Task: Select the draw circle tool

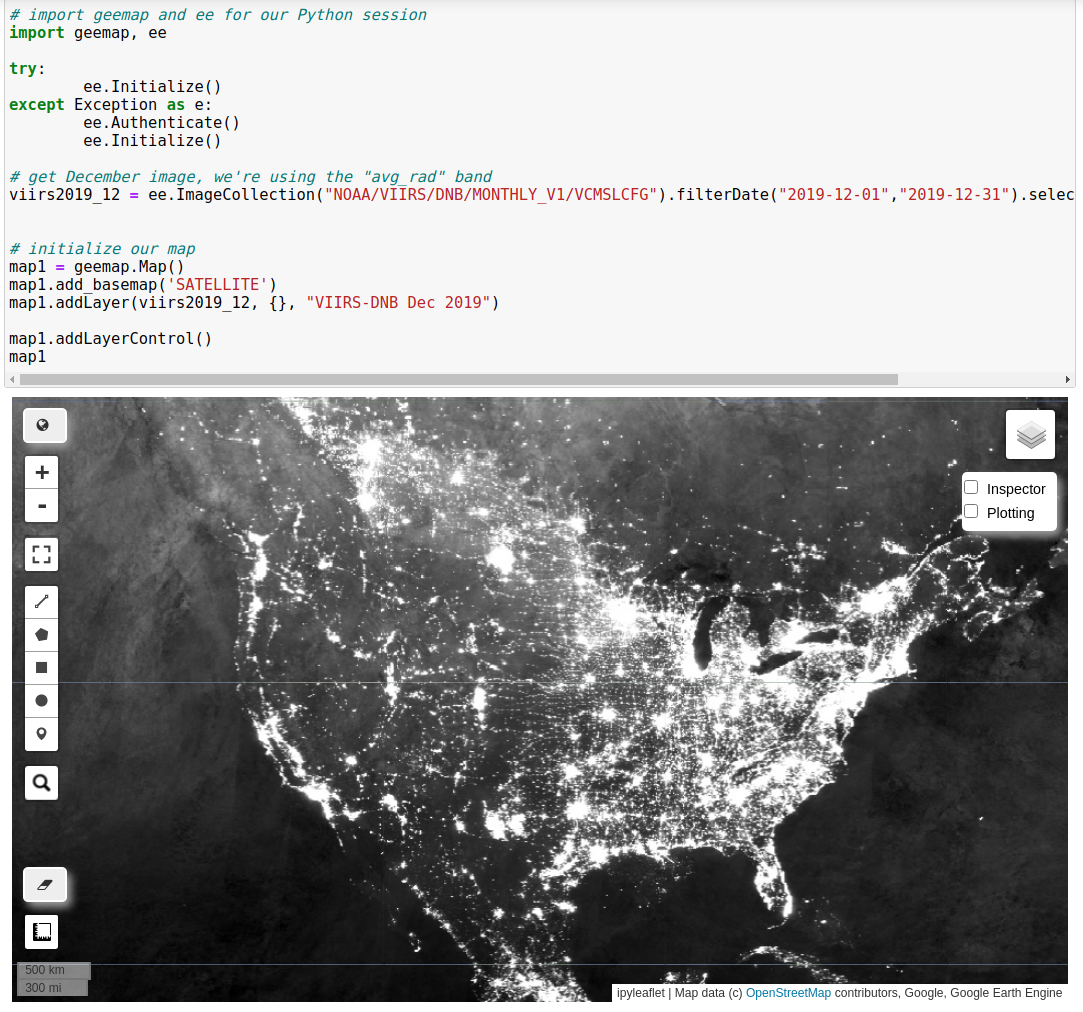Action: [41, 700]
